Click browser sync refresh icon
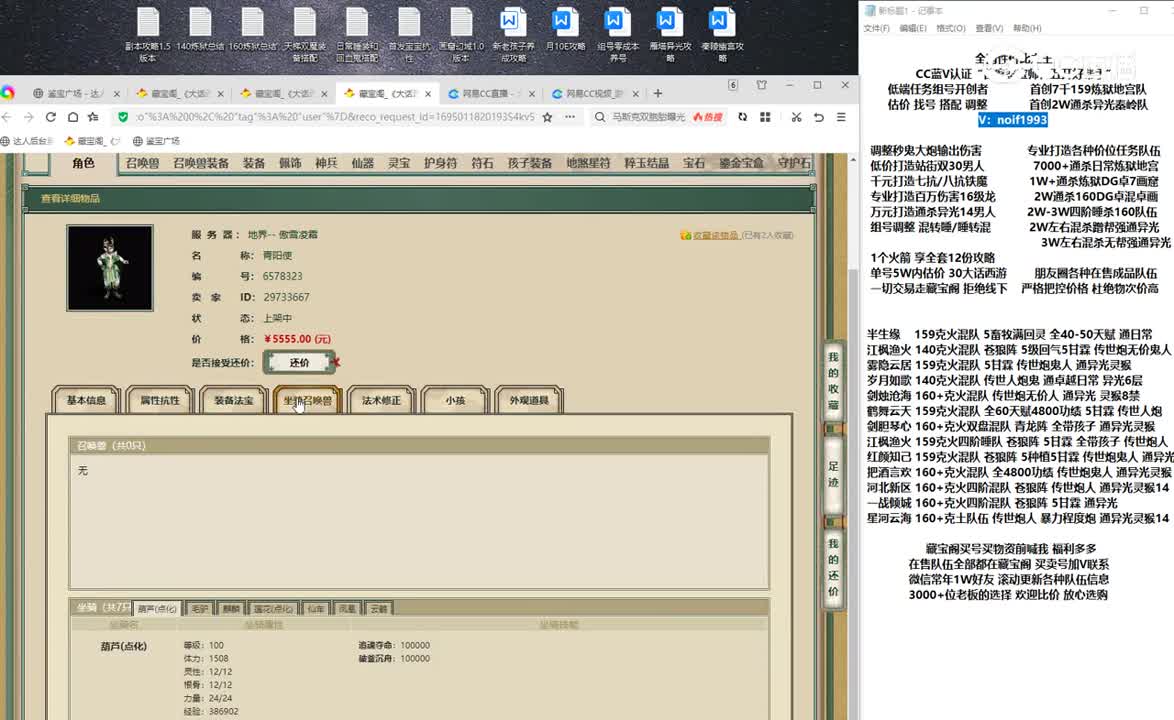Screen dimensions: 1174x720 [742, 117]
